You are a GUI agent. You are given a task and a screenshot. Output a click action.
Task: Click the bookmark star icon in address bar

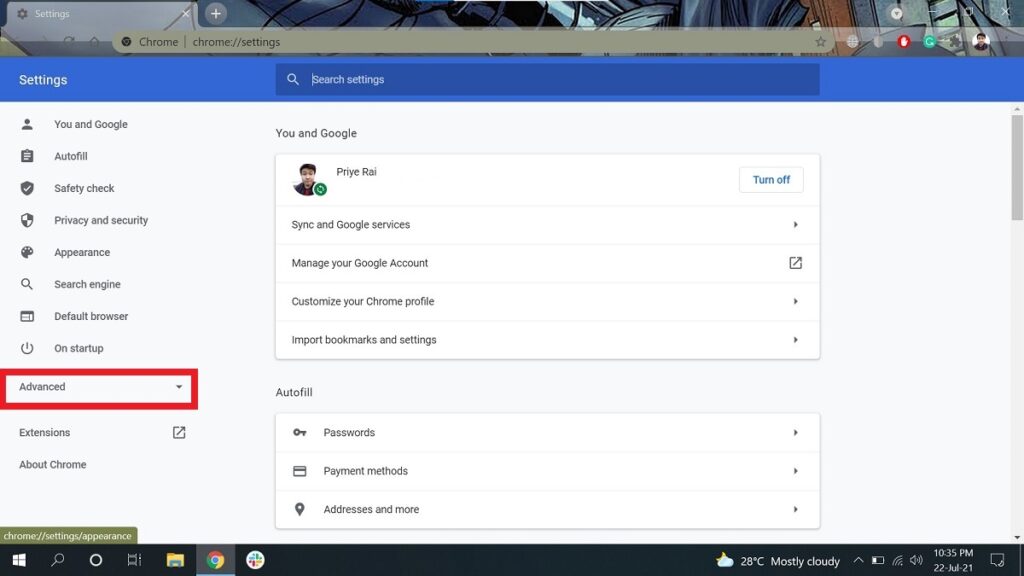click(x=821, y=42)
